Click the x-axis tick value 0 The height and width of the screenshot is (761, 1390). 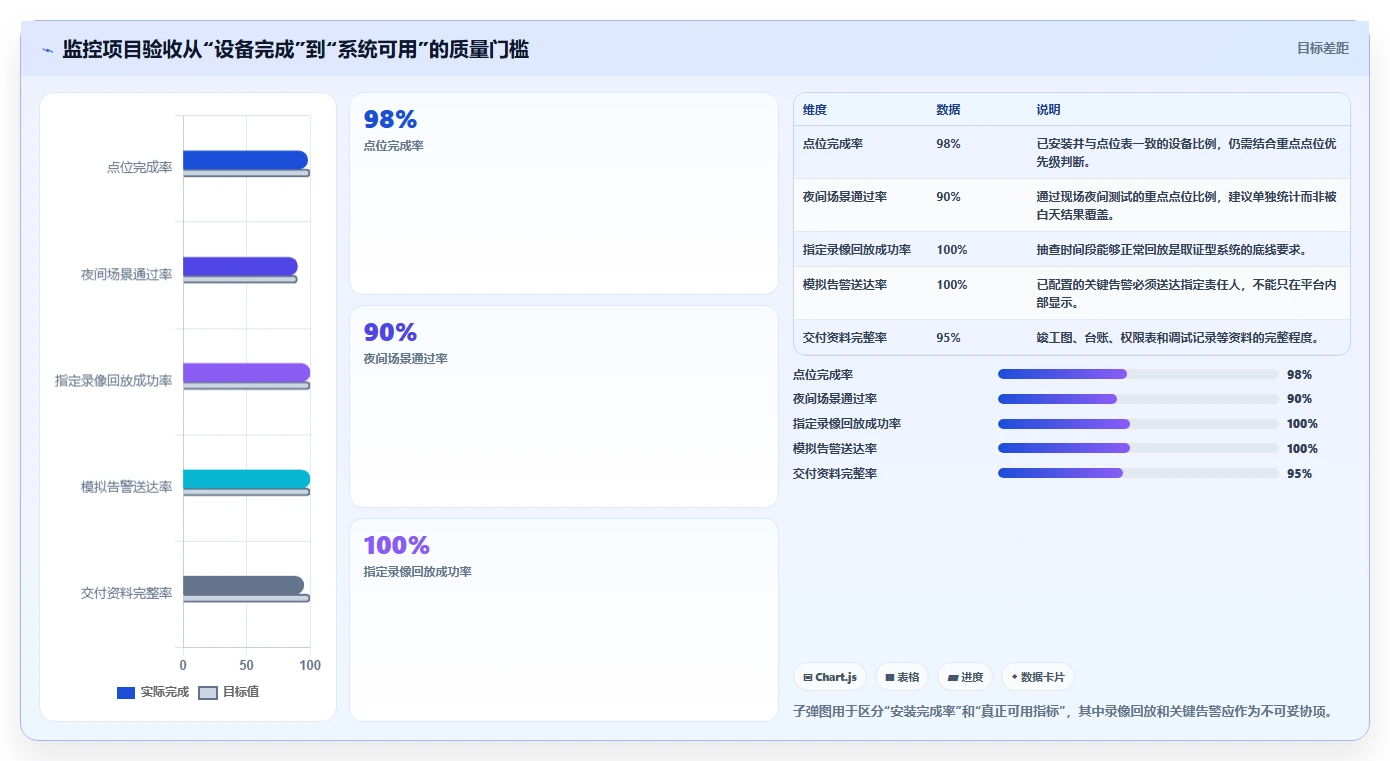tap(183, 665)
